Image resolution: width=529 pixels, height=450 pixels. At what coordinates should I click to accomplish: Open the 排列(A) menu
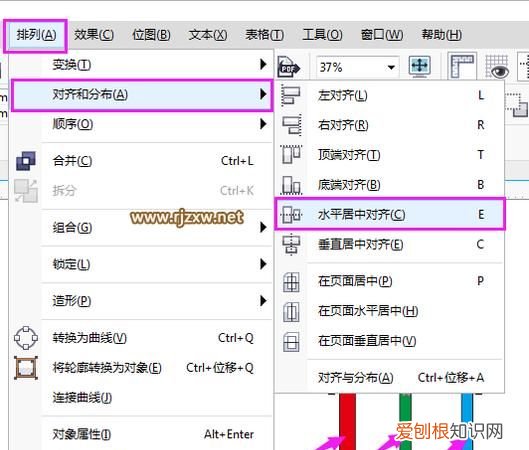click(35, 35)
